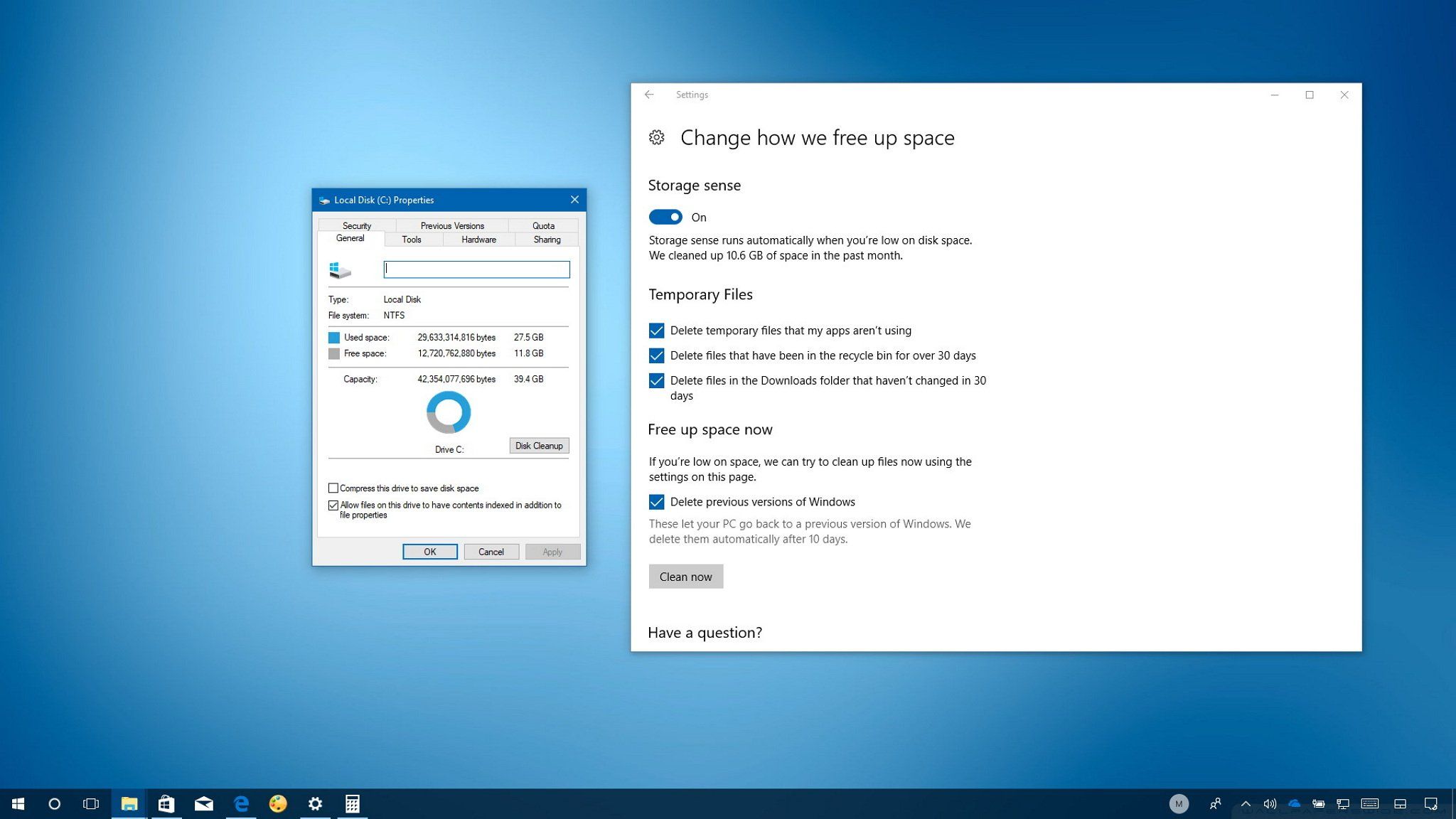Image resolution: width=1456 pixels, height=819 pixels.
Task: Expand hidden icons in the system tray
Action: (x=1246, y=804)
